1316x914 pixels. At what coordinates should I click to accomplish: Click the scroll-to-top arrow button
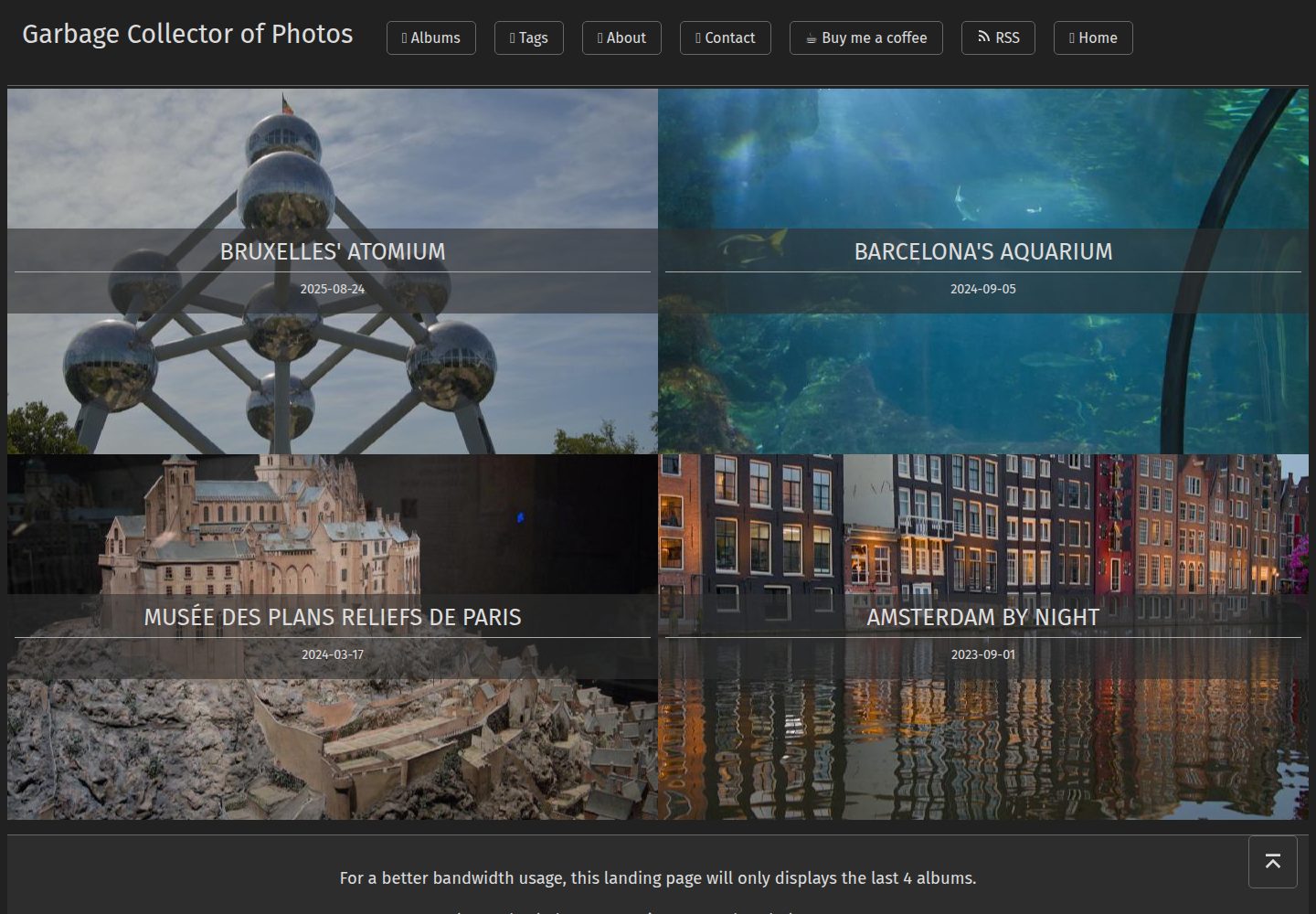[1273, 862]
